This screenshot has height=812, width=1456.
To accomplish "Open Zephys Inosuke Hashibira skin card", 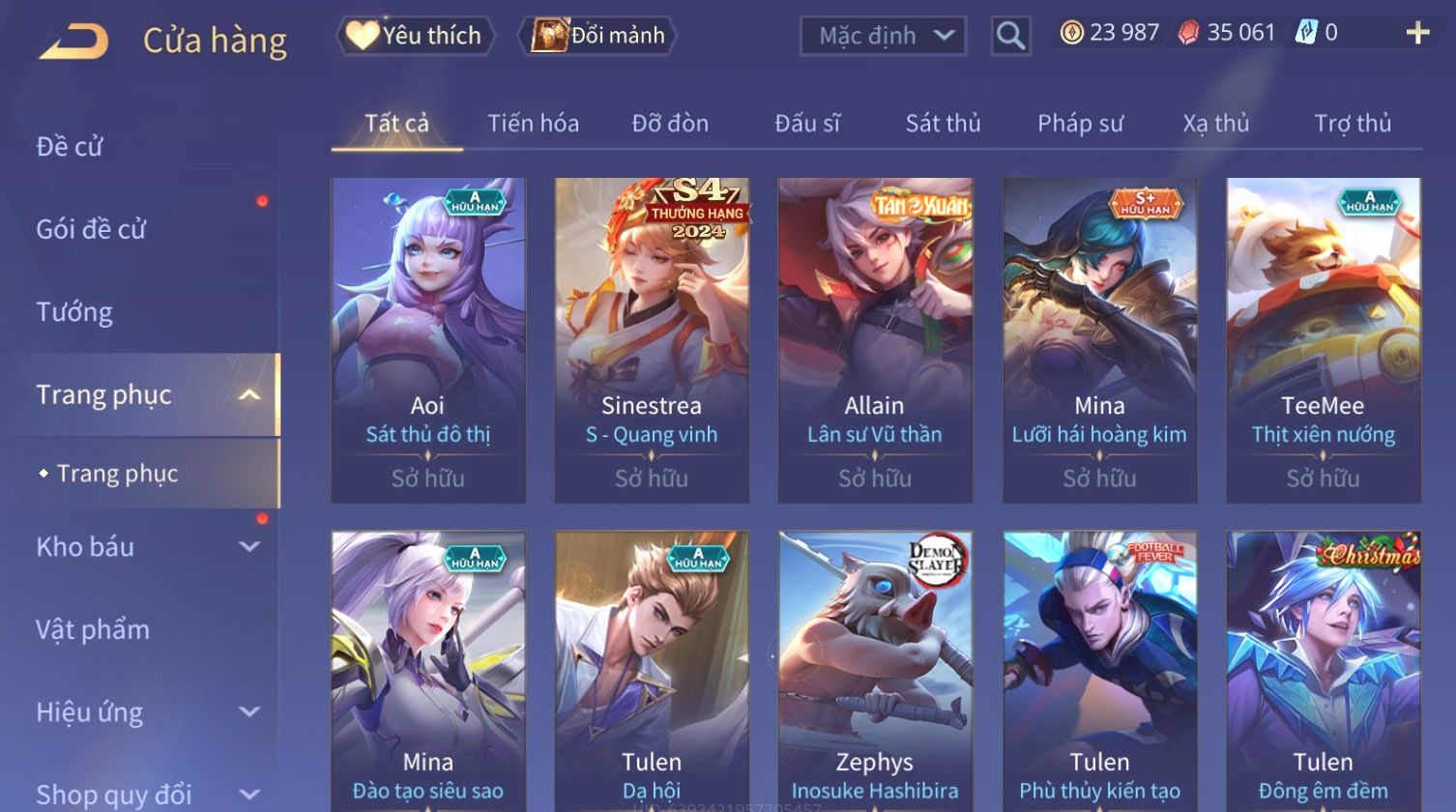I will [x=875, y=671].
